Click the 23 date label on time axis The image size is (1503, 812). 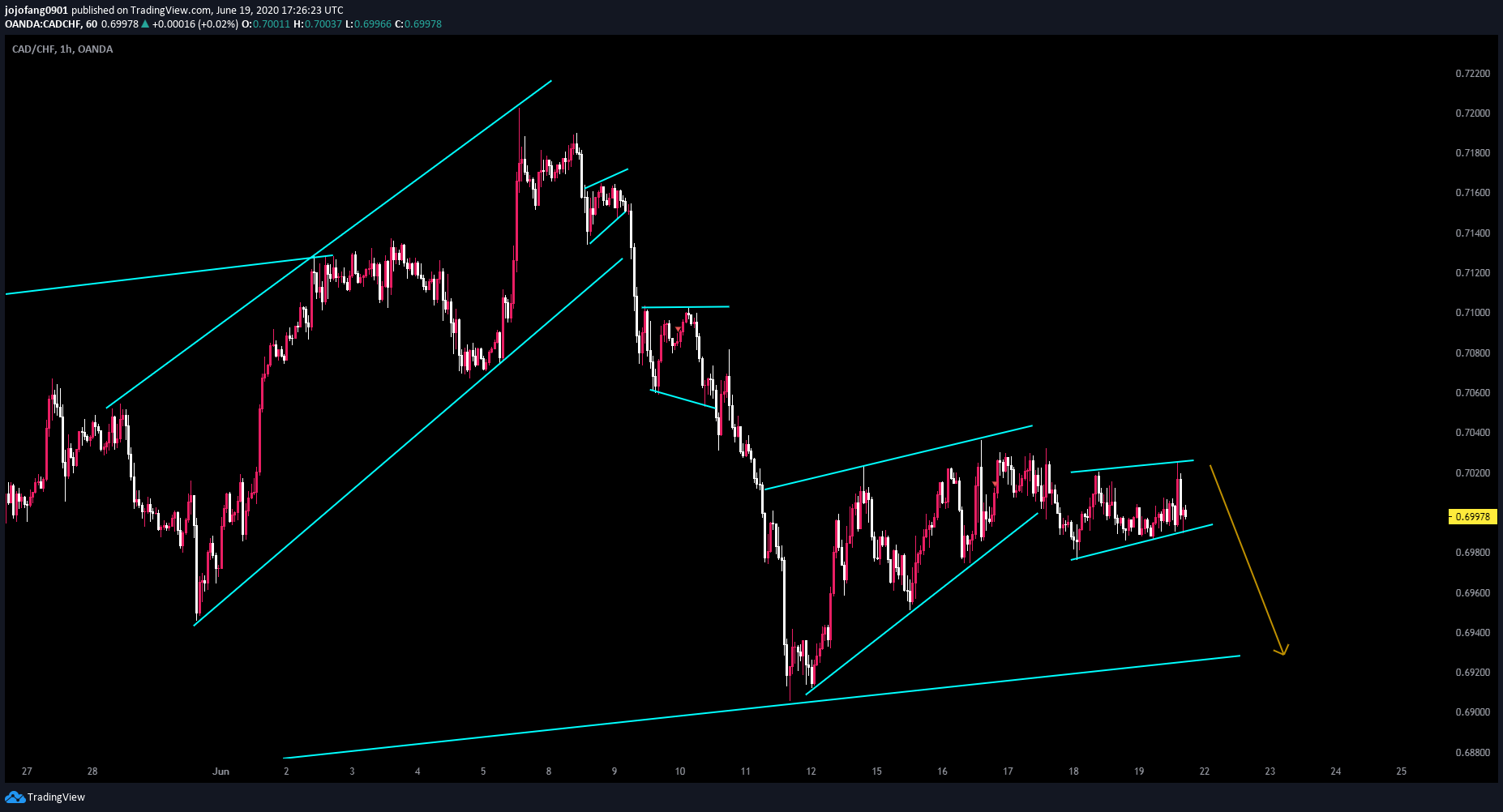tap(1271, 771)
